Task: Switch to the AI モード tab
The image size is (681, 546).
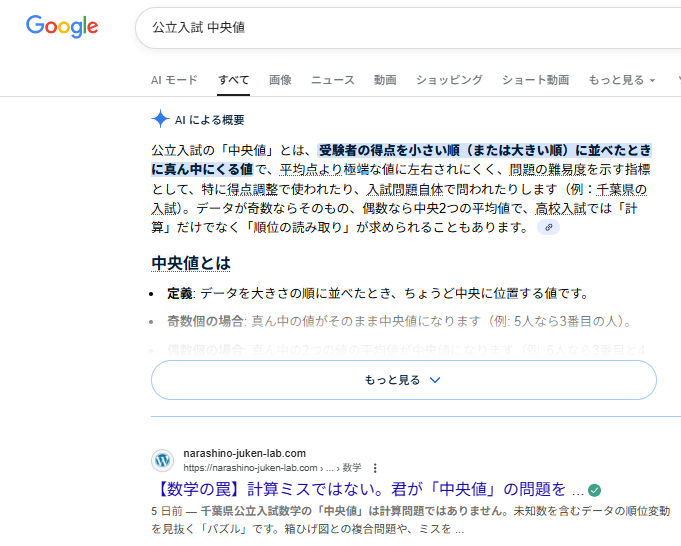Action: pos(174,80)
